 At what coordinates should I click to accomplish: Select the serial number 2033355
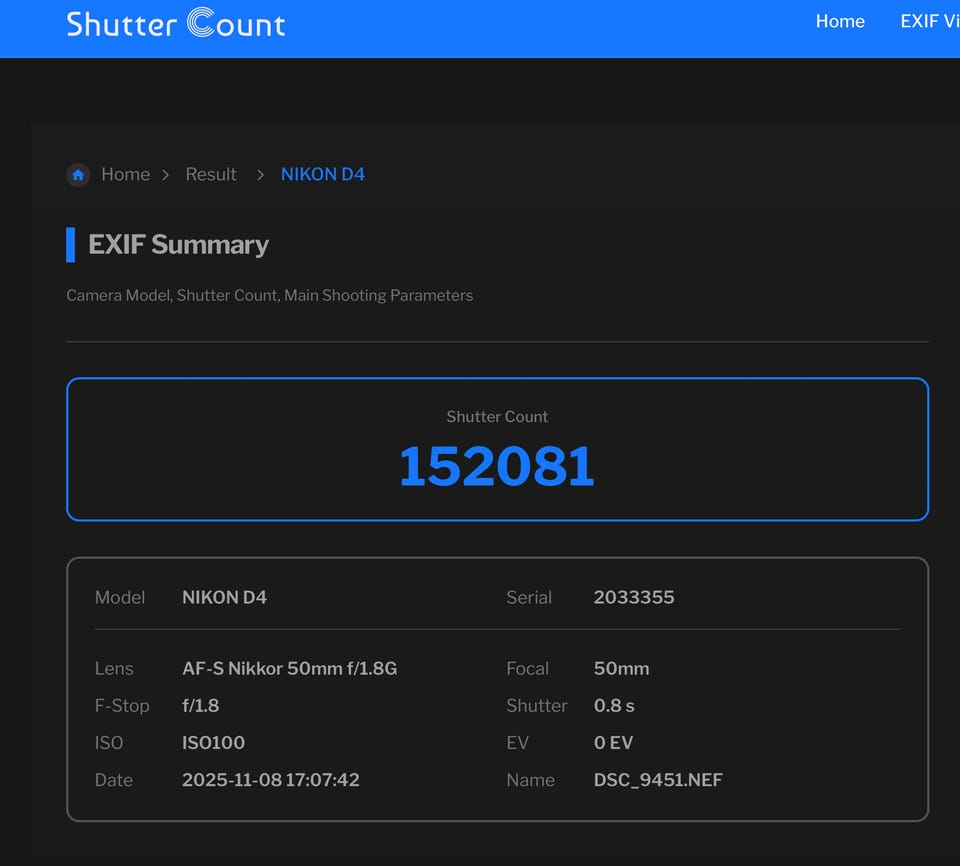pos(634,597)
